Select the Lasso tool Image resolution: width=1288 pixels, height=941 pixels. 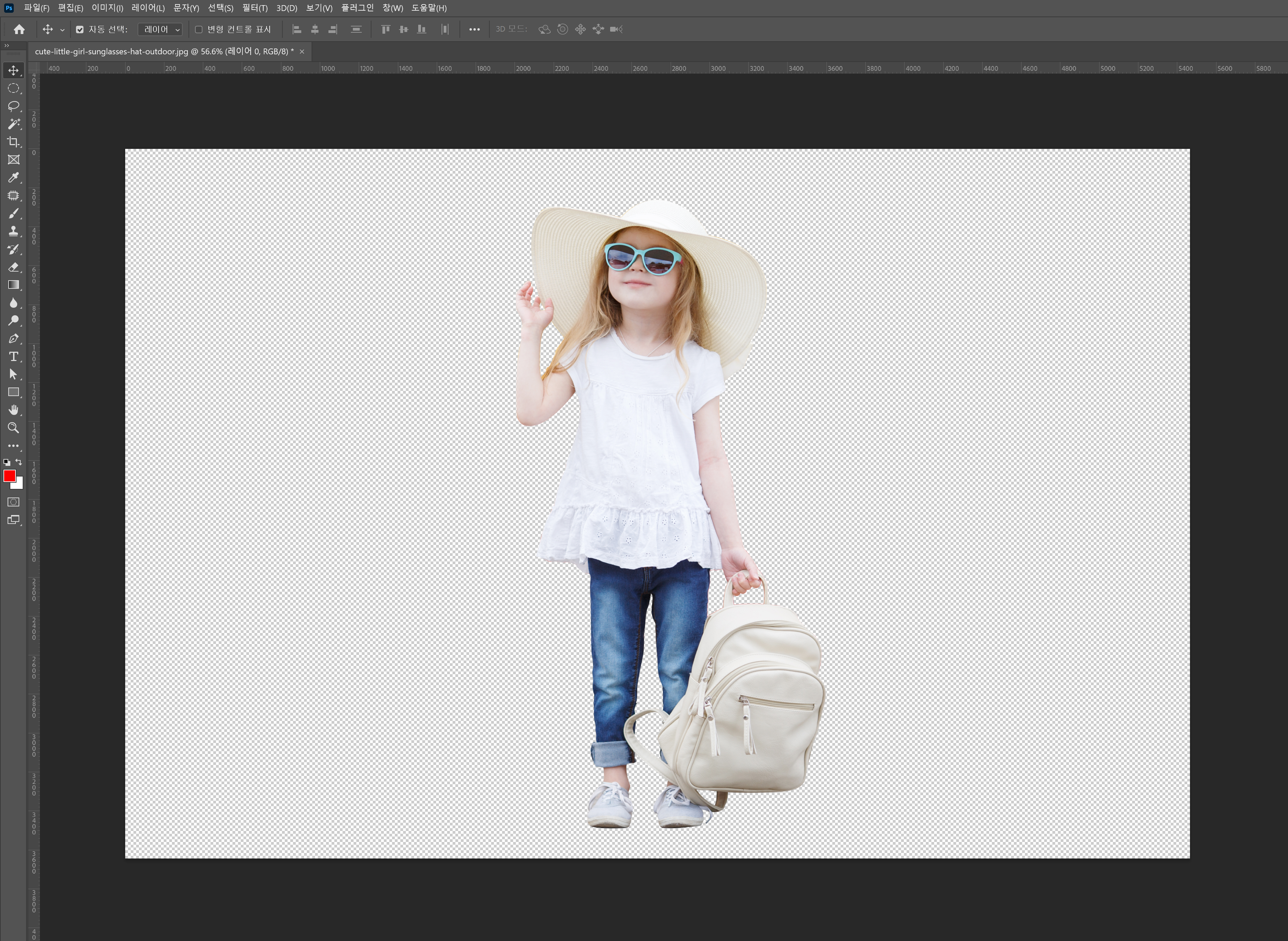pos(14,106)
